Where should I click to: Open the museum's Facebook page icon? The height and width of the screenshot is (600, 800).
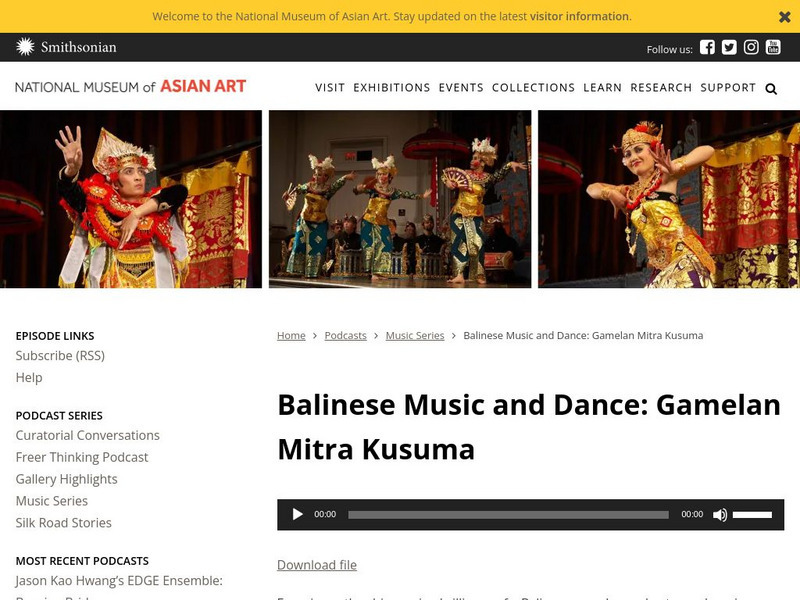(708, 45)
